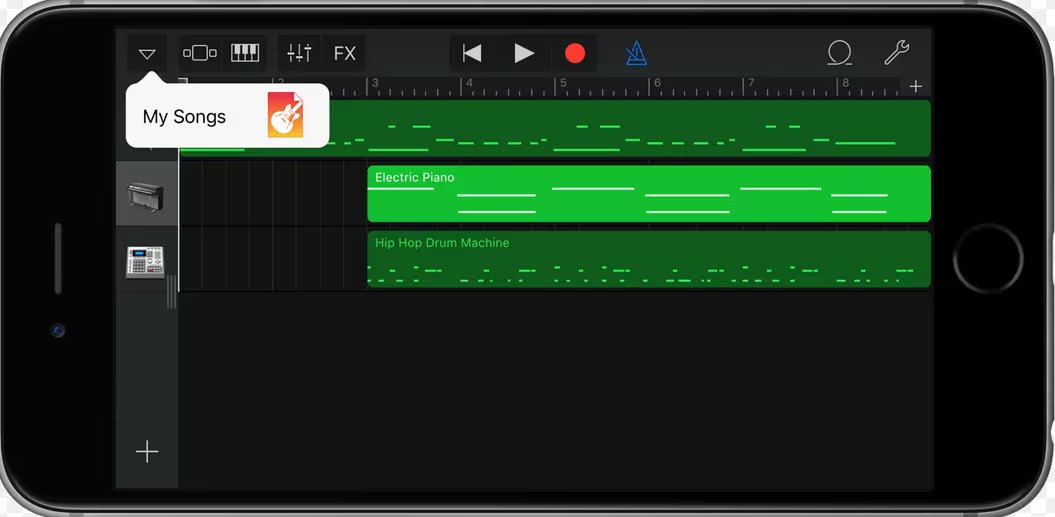
Task: Open the FX effects panel
Action: (x=344, y=53)
